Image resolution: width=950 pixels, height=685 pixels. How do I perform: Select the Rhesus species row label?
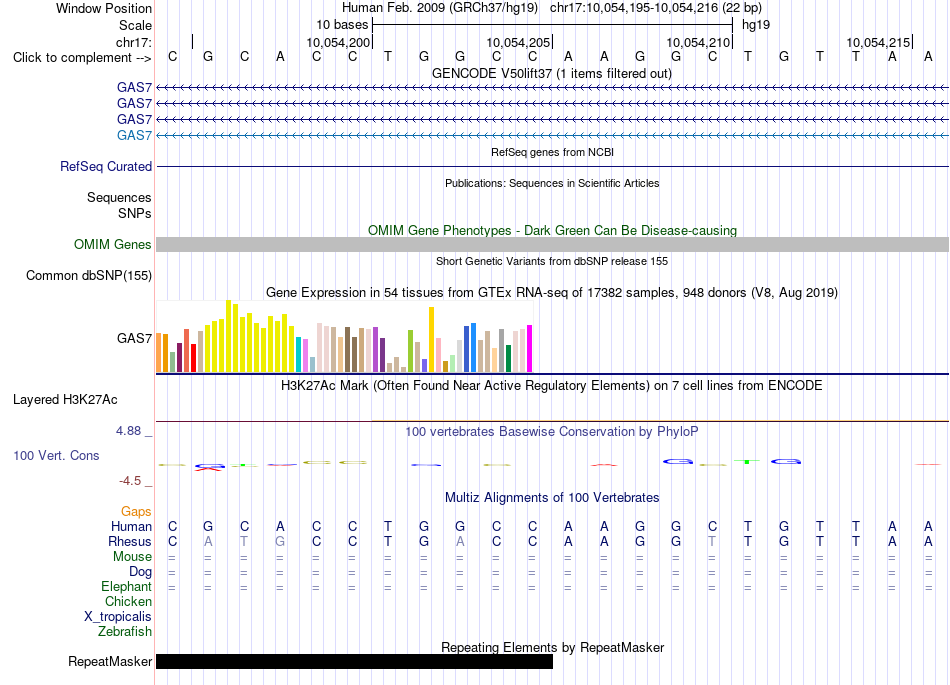point(130,541)
